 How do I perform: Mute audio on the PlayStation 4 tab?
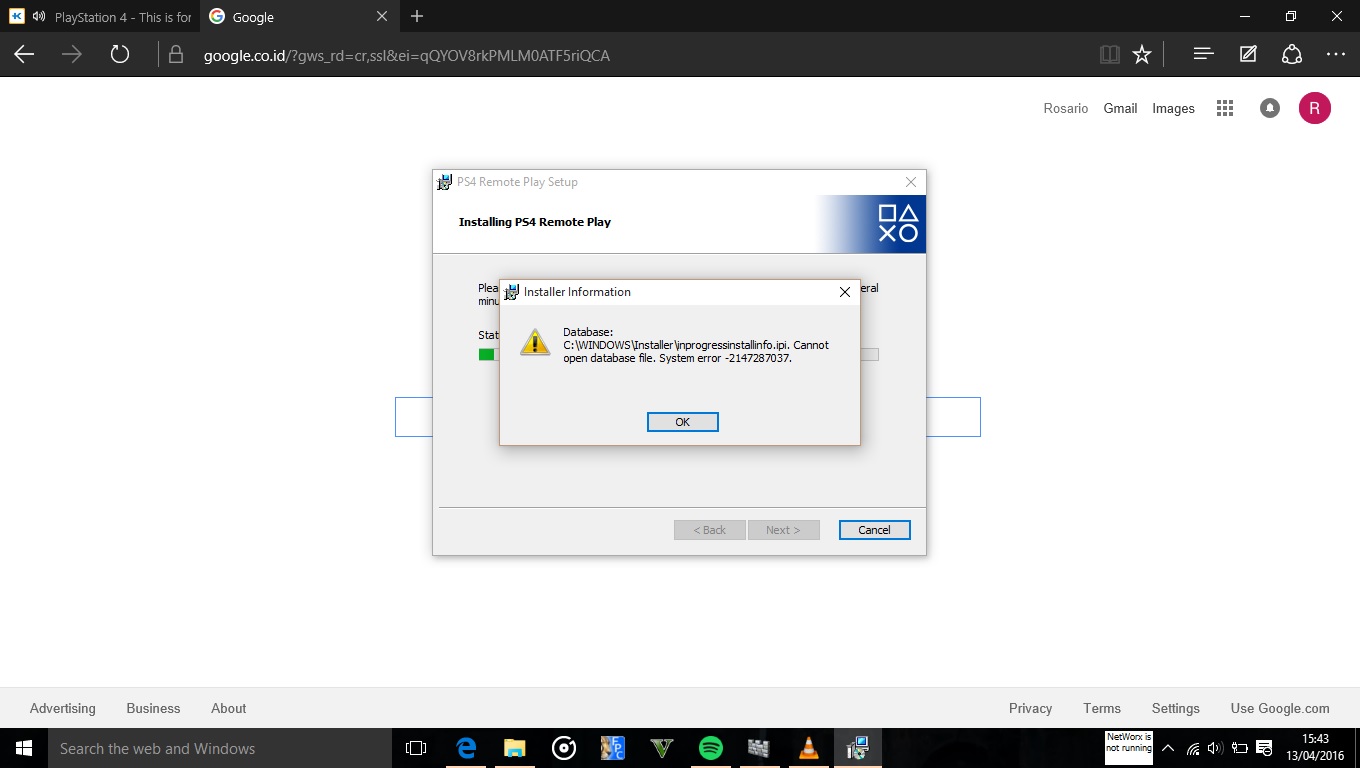coord(39,17)
